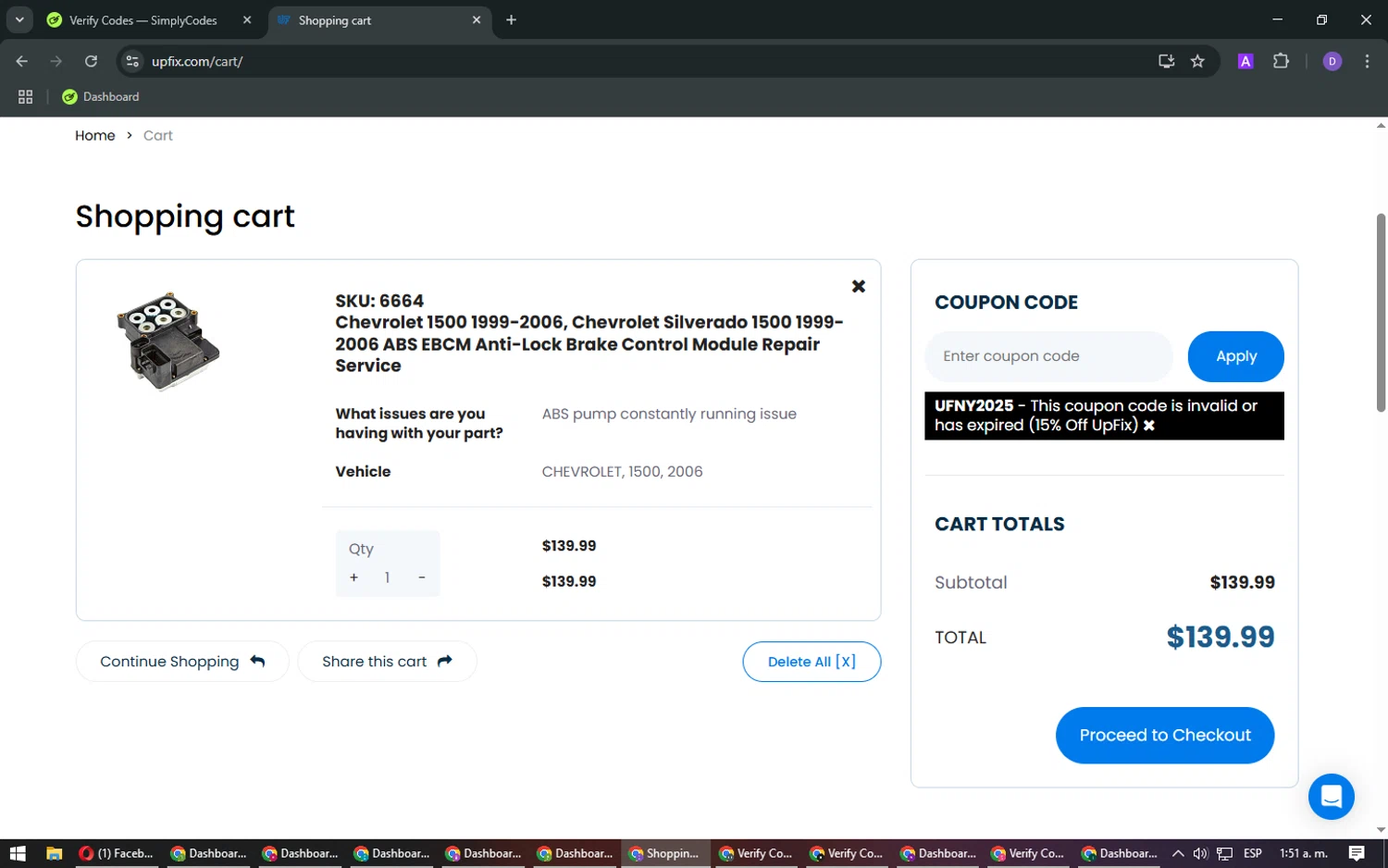This screenshot has height=868, width=1388.
Task: Click the ABS module product thumbnail
Action: [x=168, y=341]
